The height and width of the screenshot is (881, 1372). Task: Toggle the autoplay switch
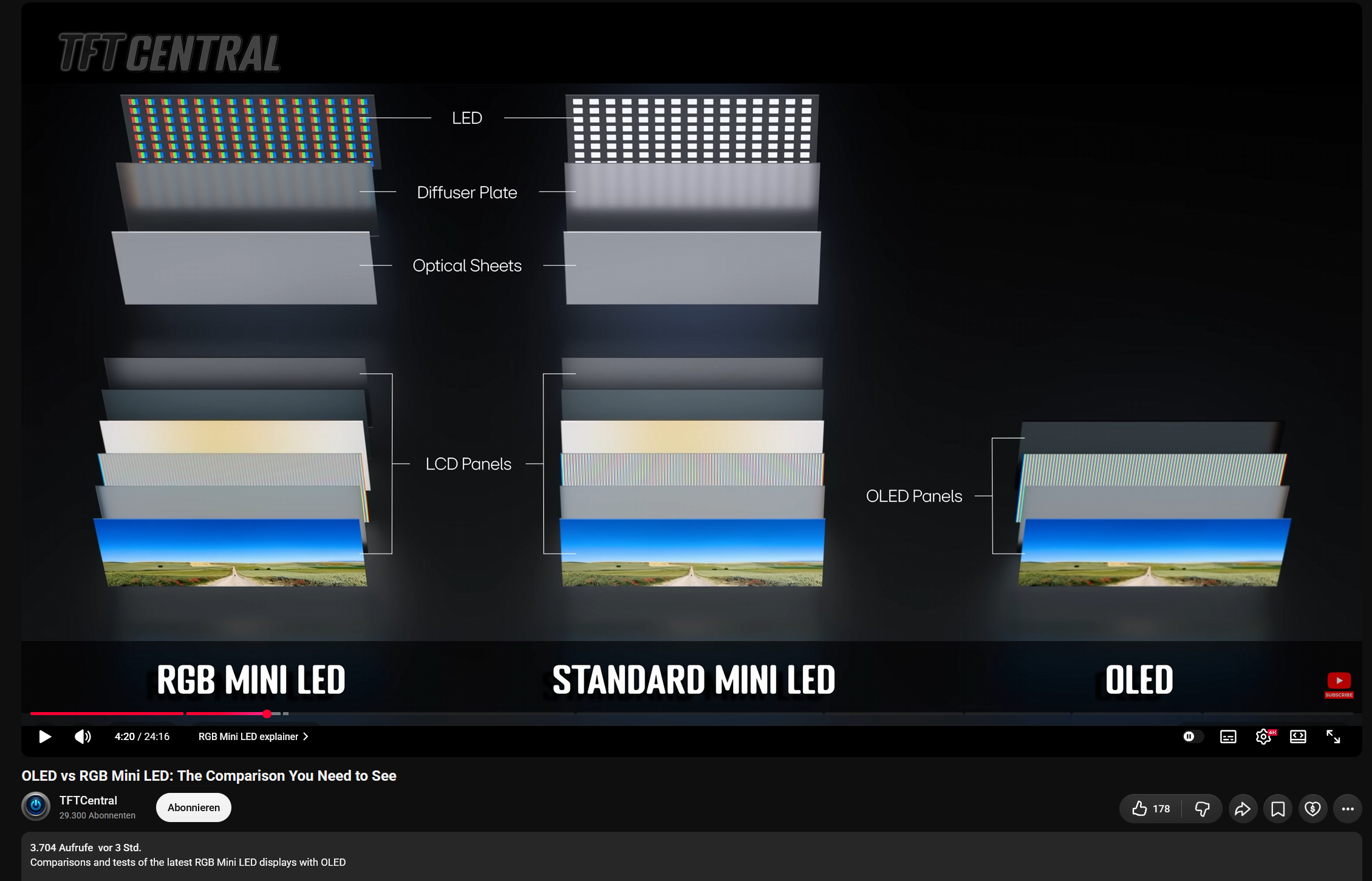point(1192,736)
